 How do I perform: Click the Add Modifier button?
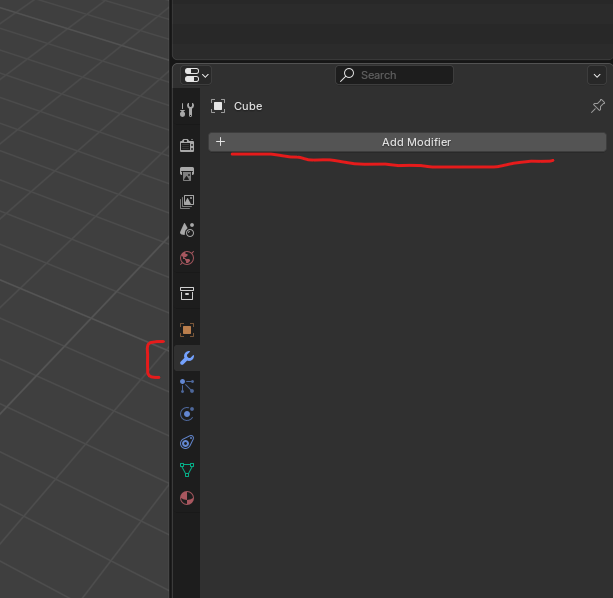[x=407, y=142]
